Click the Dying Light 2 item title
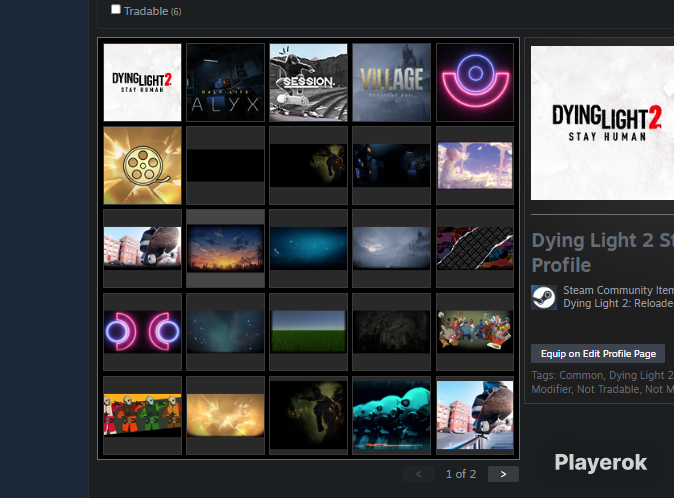The width and height of the screenshot is (674, 498). click(603, 252)
